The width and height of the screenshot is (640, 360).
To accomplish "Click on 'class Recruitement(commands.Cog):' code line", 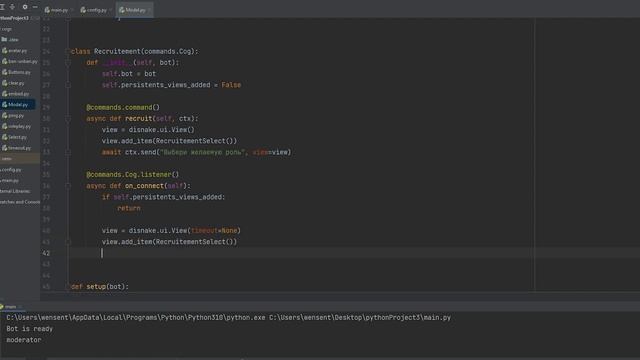I will pyautogui.click(x=134, y=51).
